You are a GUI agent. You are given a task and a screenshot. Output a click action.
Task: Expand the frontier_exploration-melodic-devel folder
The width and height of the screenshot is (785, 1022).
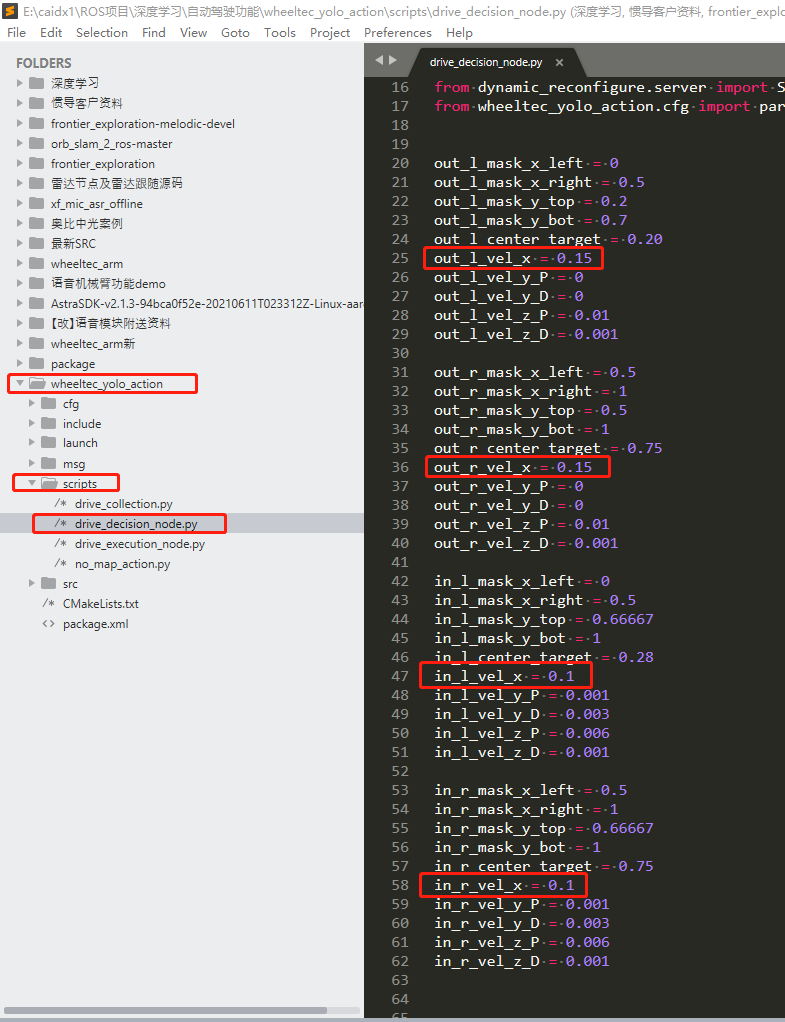coord(20,123)
